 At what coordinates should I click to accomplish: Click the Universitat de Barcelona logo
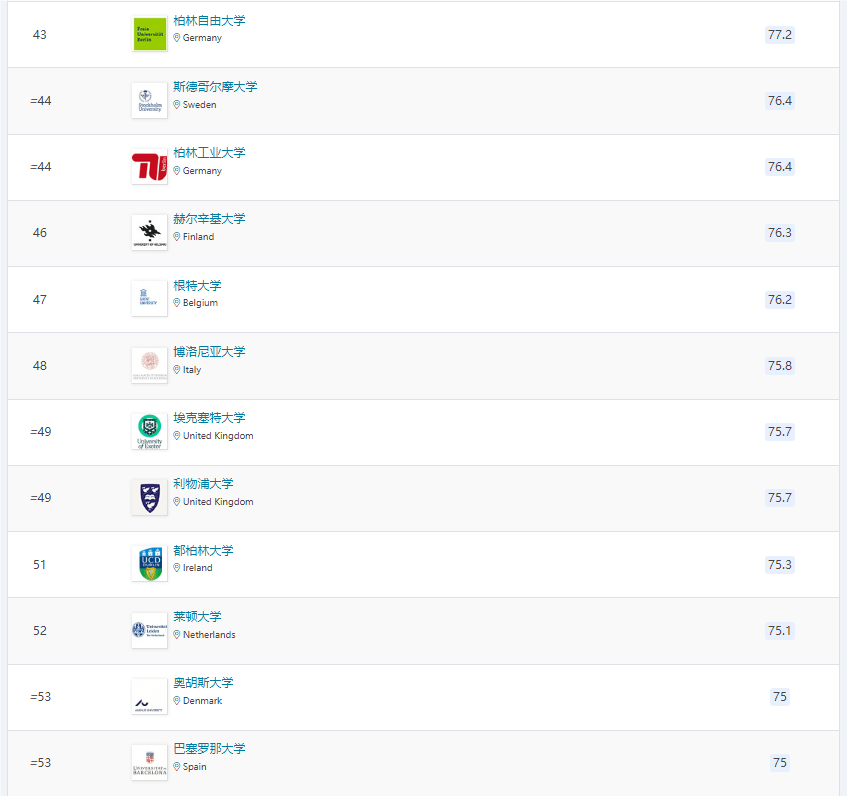click(x=149, y=762)
